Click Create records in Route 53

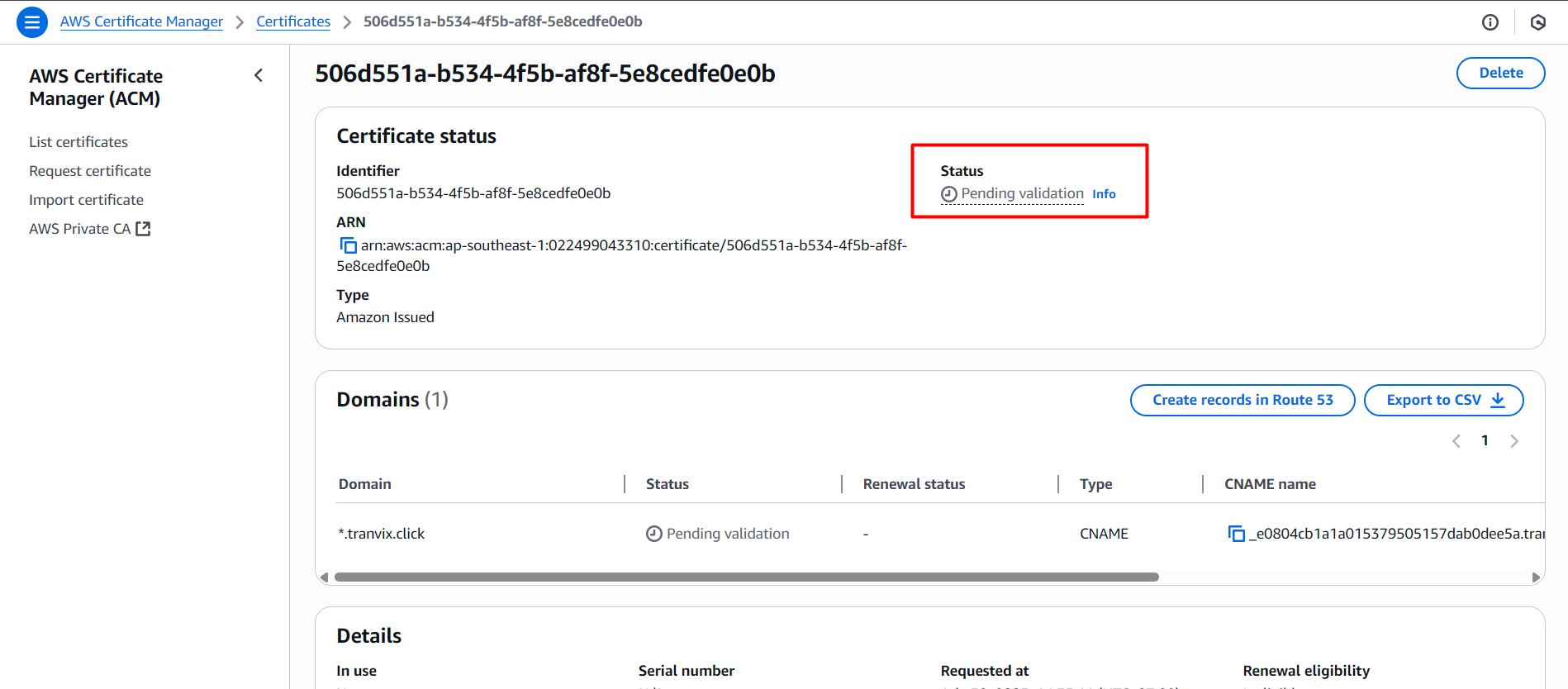(1242, 400)
